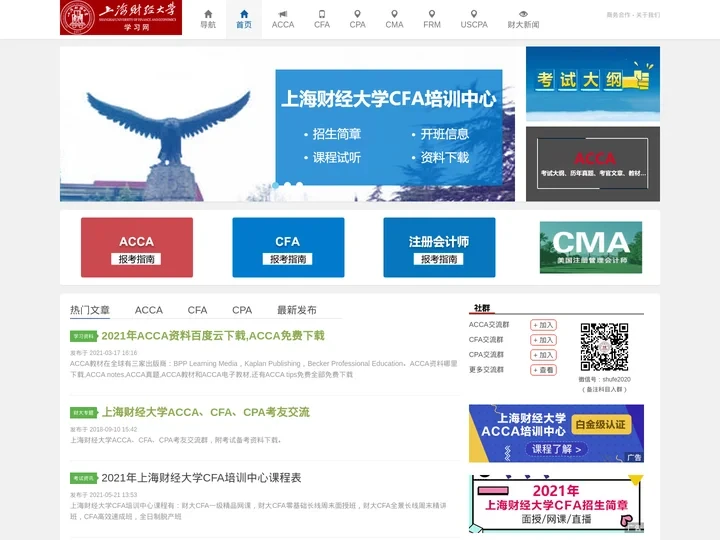This screenshot has width=720, height=540.
Task: Open the 关于我们 link at top right
Action: pyautogui.click(x=648, y=15)
